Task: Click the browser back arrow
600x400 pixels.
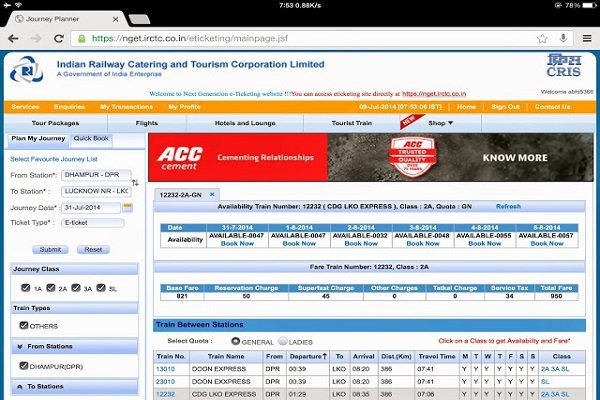Action: [14, 39]
